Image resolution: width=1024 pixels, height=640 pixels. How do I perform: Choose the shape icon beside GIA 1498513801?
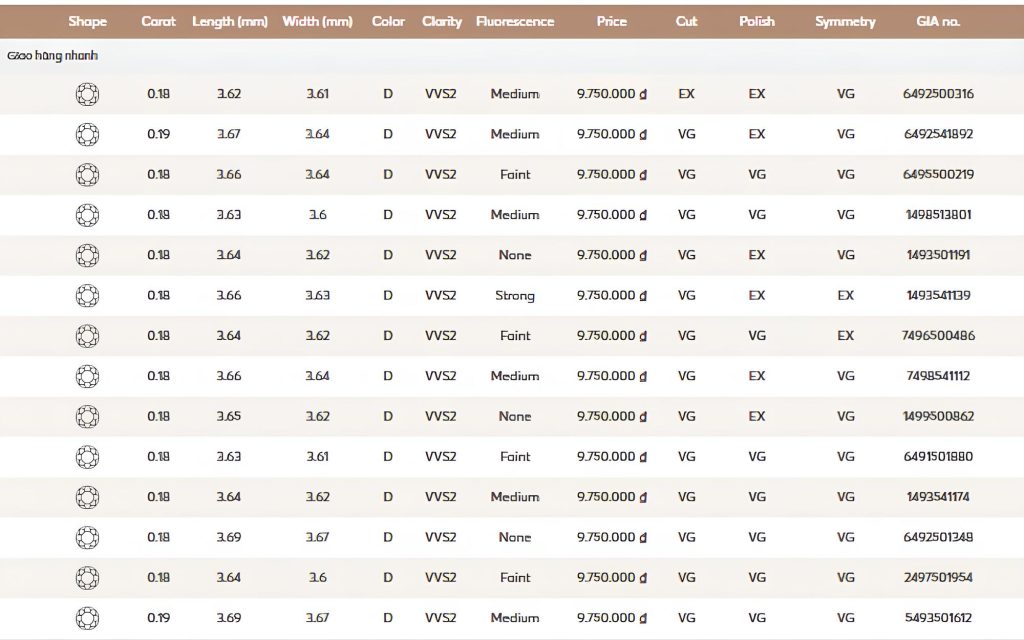(87, 215)
